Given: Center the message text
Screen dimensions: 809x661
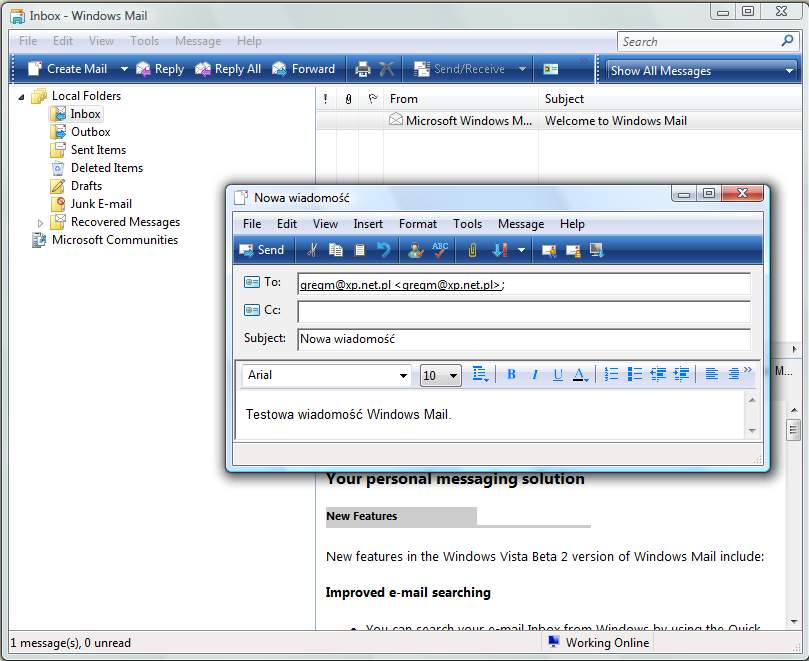Looking at the screenshot, I should (734, 374).
